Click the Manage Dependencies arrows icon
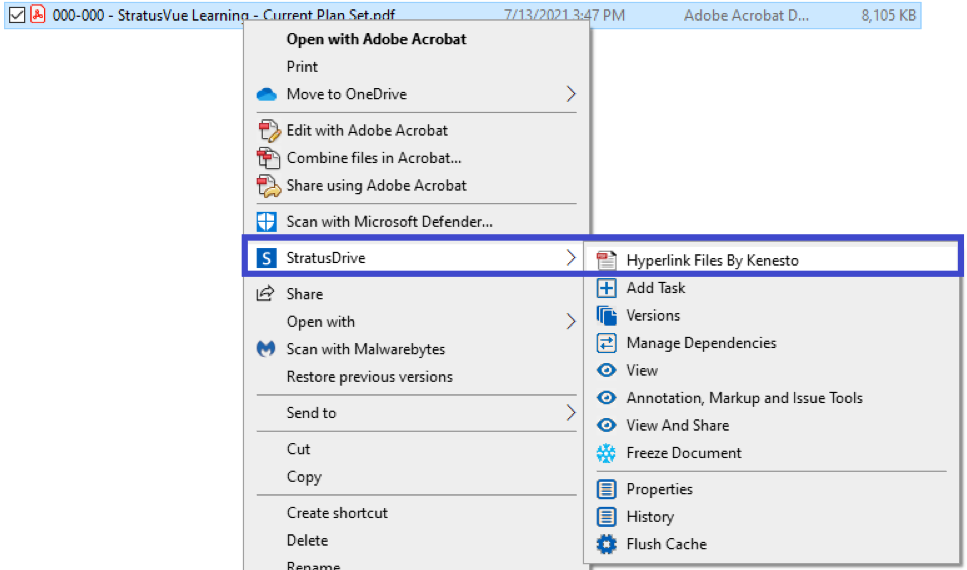This screenshot has height=570, width=967. [x=606, y=343]
